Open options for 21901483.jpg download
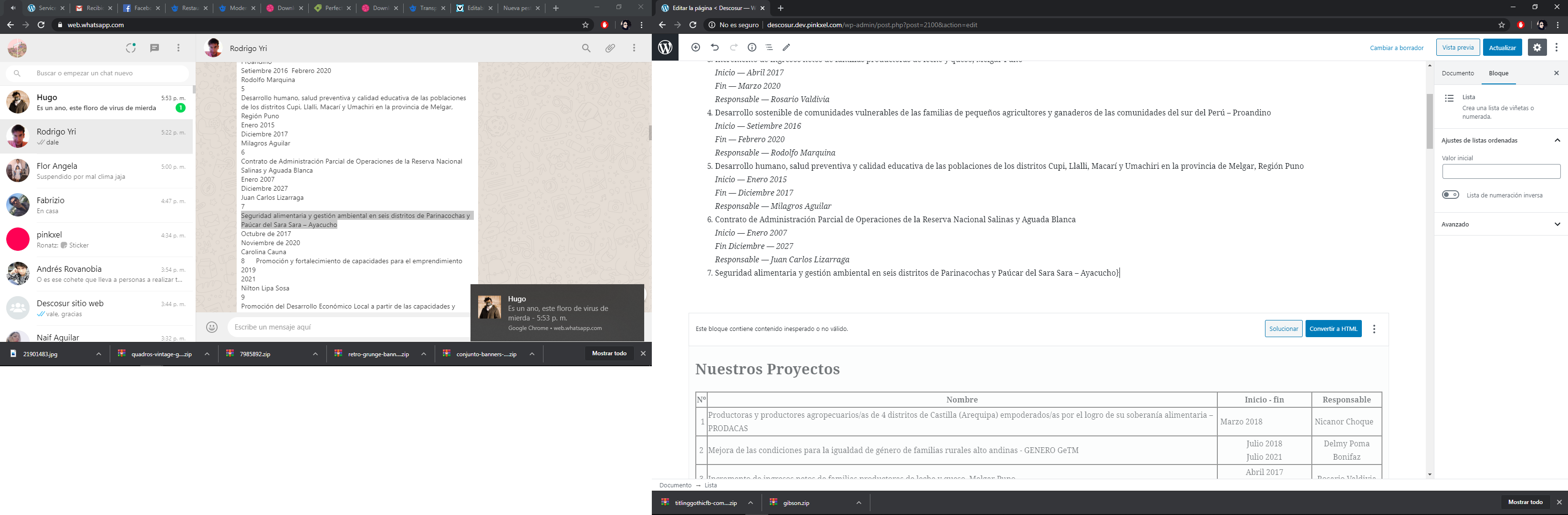 [99, 354]
